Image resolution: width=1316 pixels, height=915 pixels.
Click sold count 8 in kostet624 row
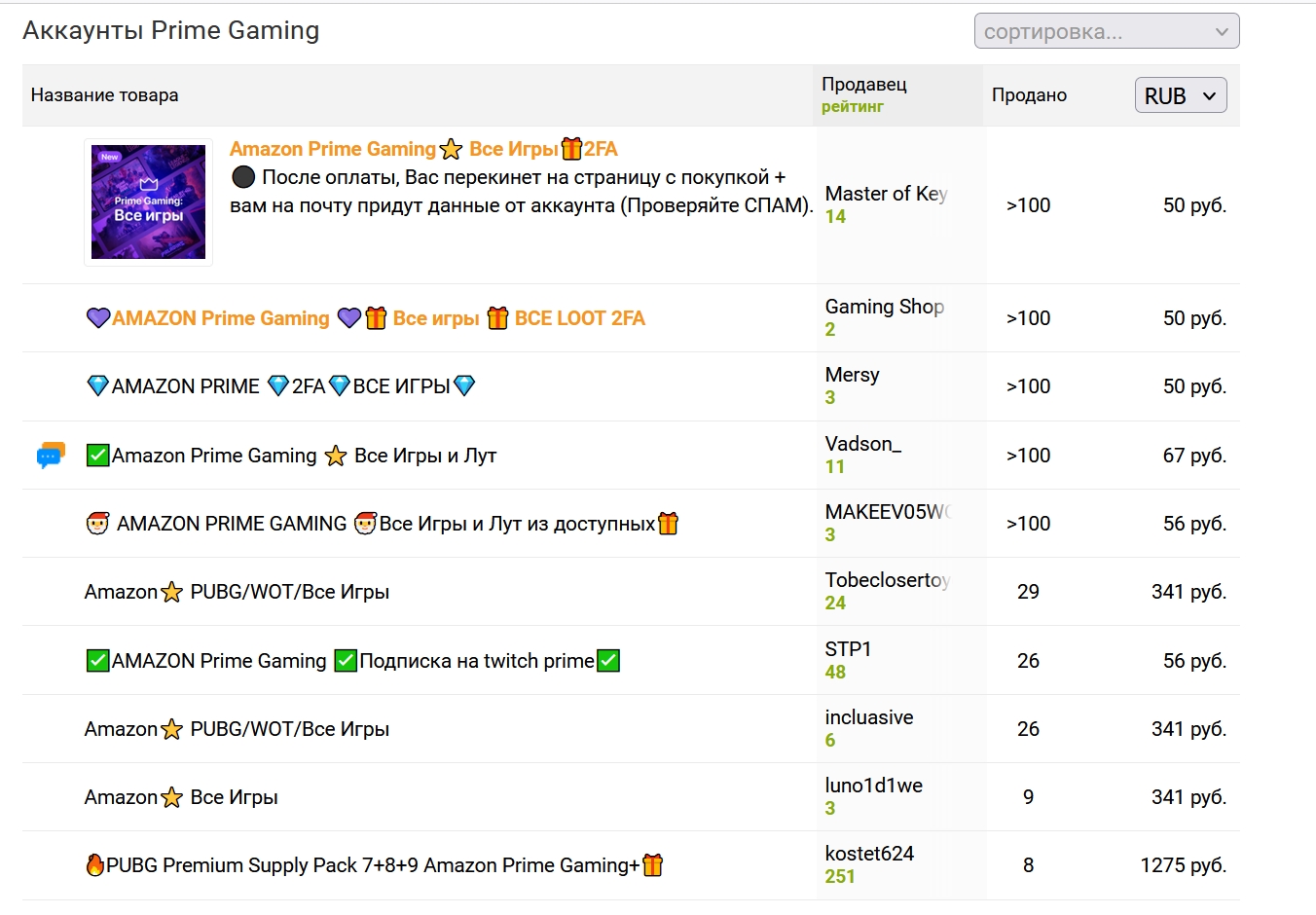(1029, 865)
